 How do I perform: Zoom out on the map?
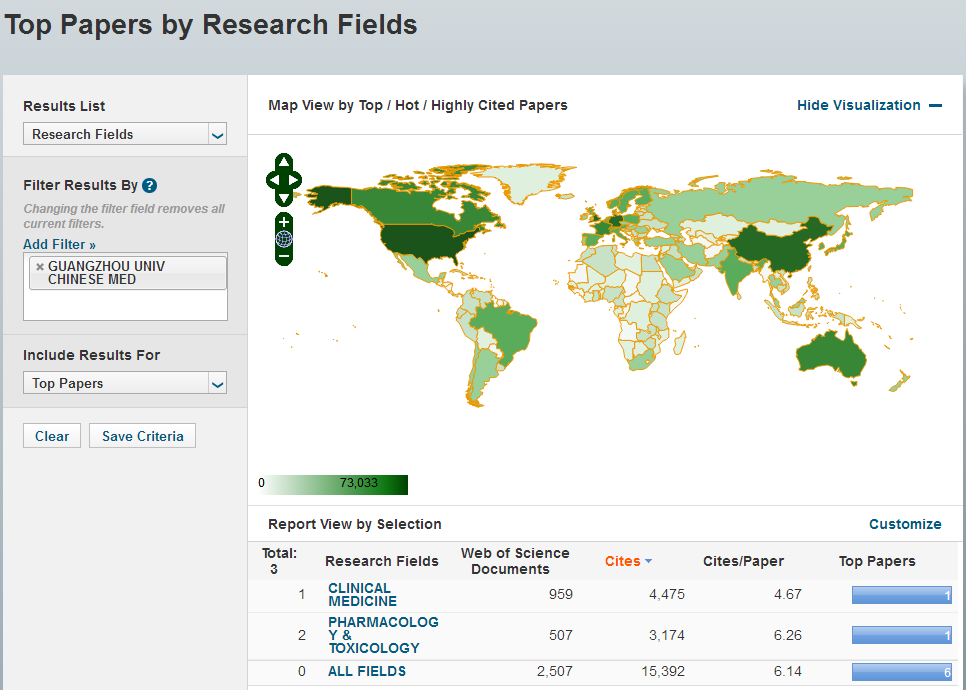[x=284, y=257]
